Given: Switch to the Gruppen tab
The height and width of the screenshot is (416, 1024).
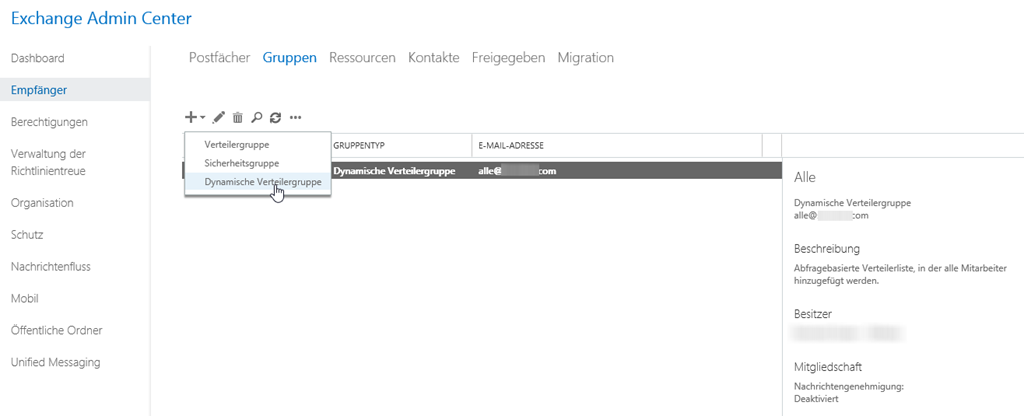Looking at the screenshot, I should tap(289, 57).
